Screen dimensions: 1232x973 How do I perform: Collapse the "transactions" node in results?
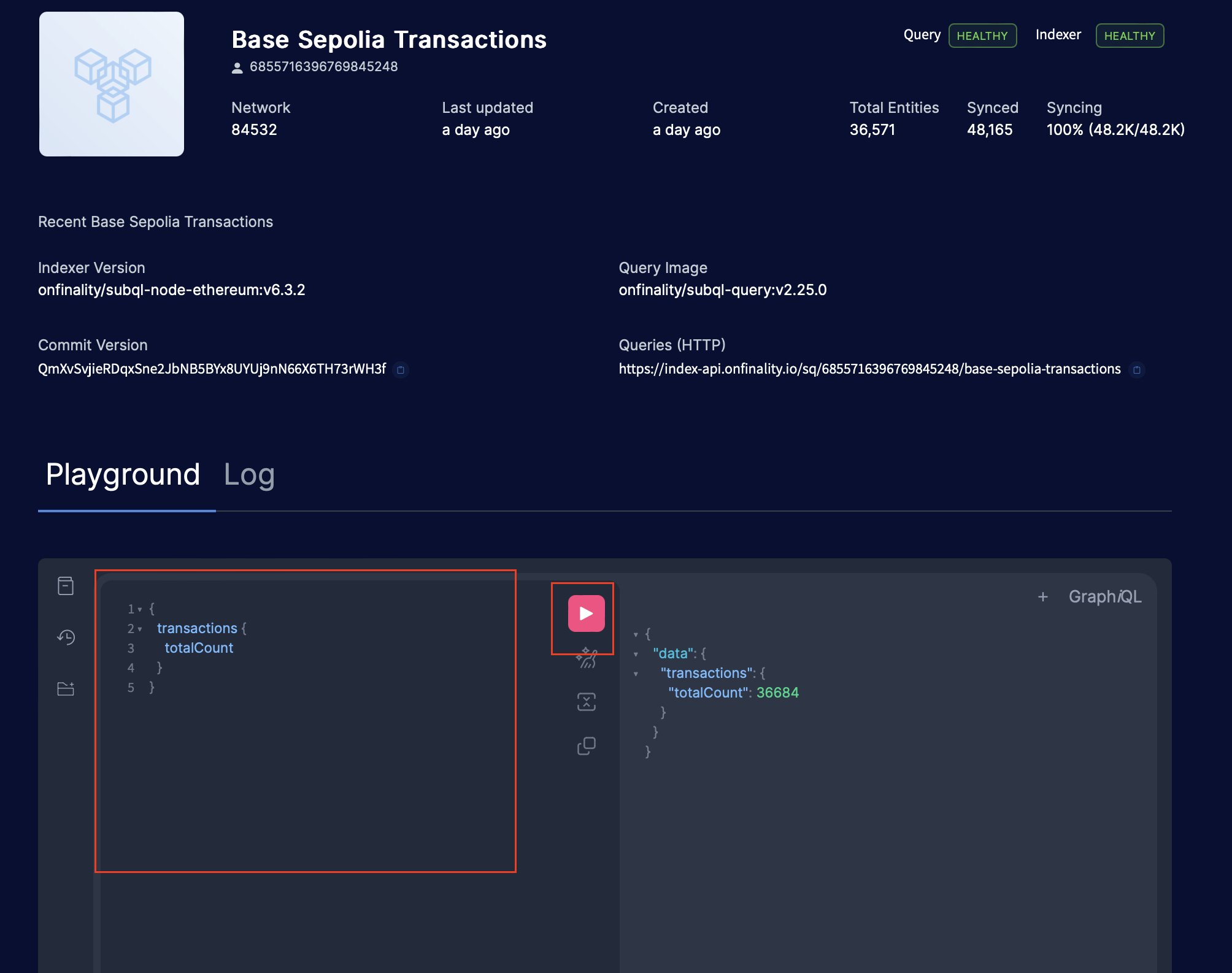point(636,674)
